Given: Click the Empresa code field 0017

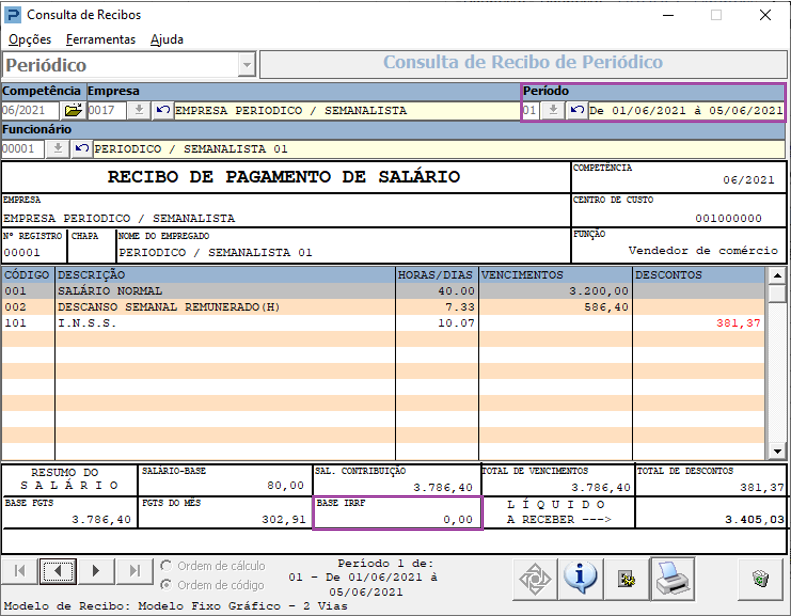Looking at the screenshot, I should 107,110.
